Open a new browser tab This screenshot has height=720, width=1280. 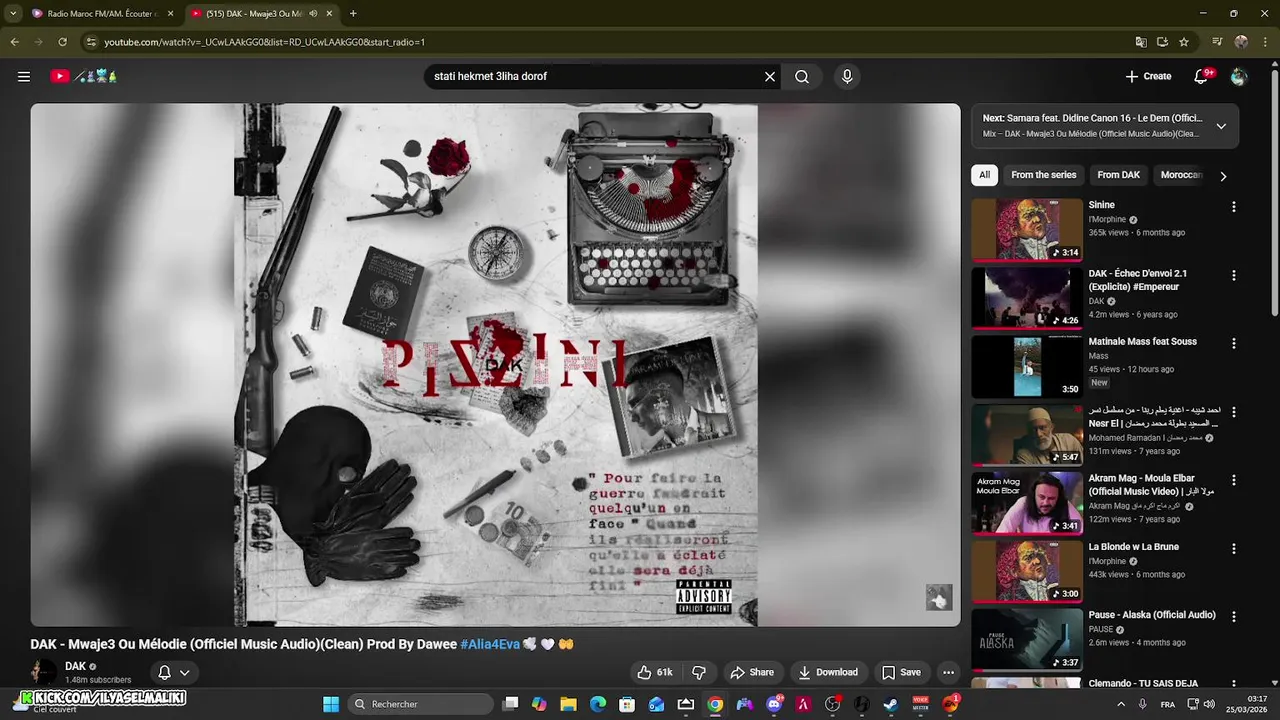(x=353, y=14)
